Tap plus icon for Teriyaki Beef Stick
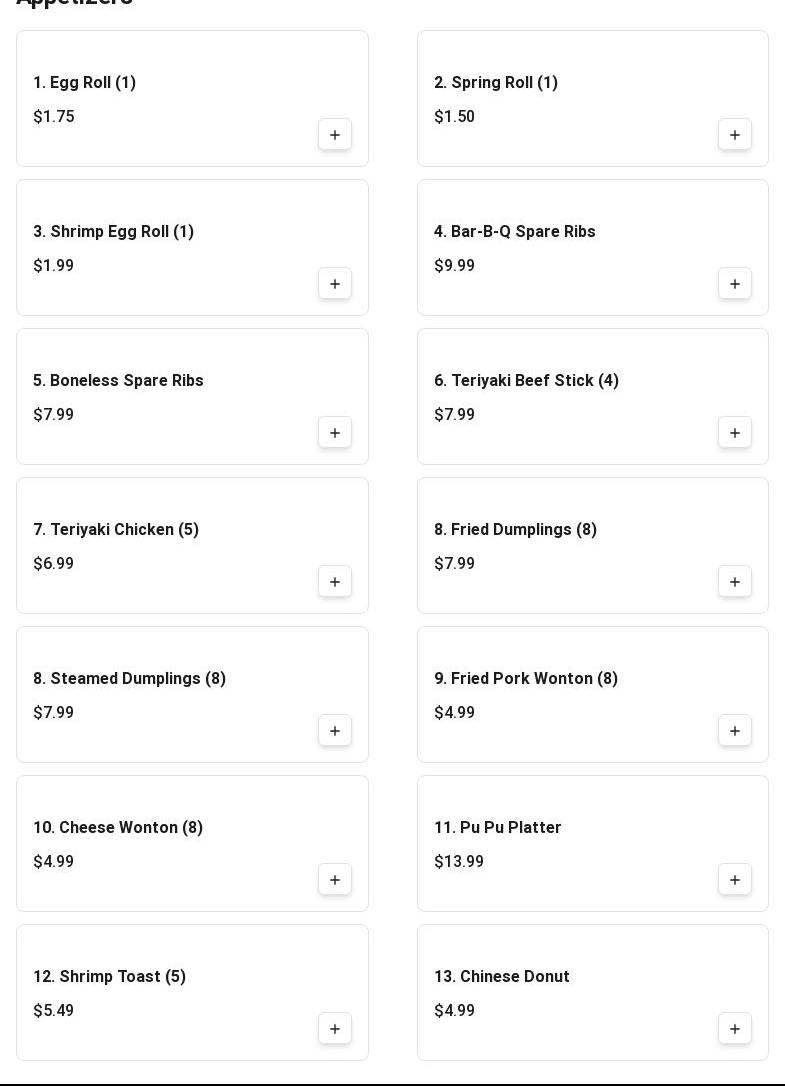Screen dimensions: 785x1086 pyautogui.click(x=735, y=433)
